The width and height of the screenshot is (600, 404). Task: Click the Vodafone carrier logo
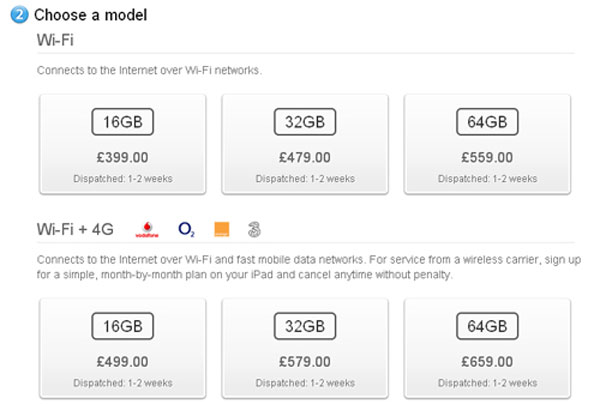[146, 230]
